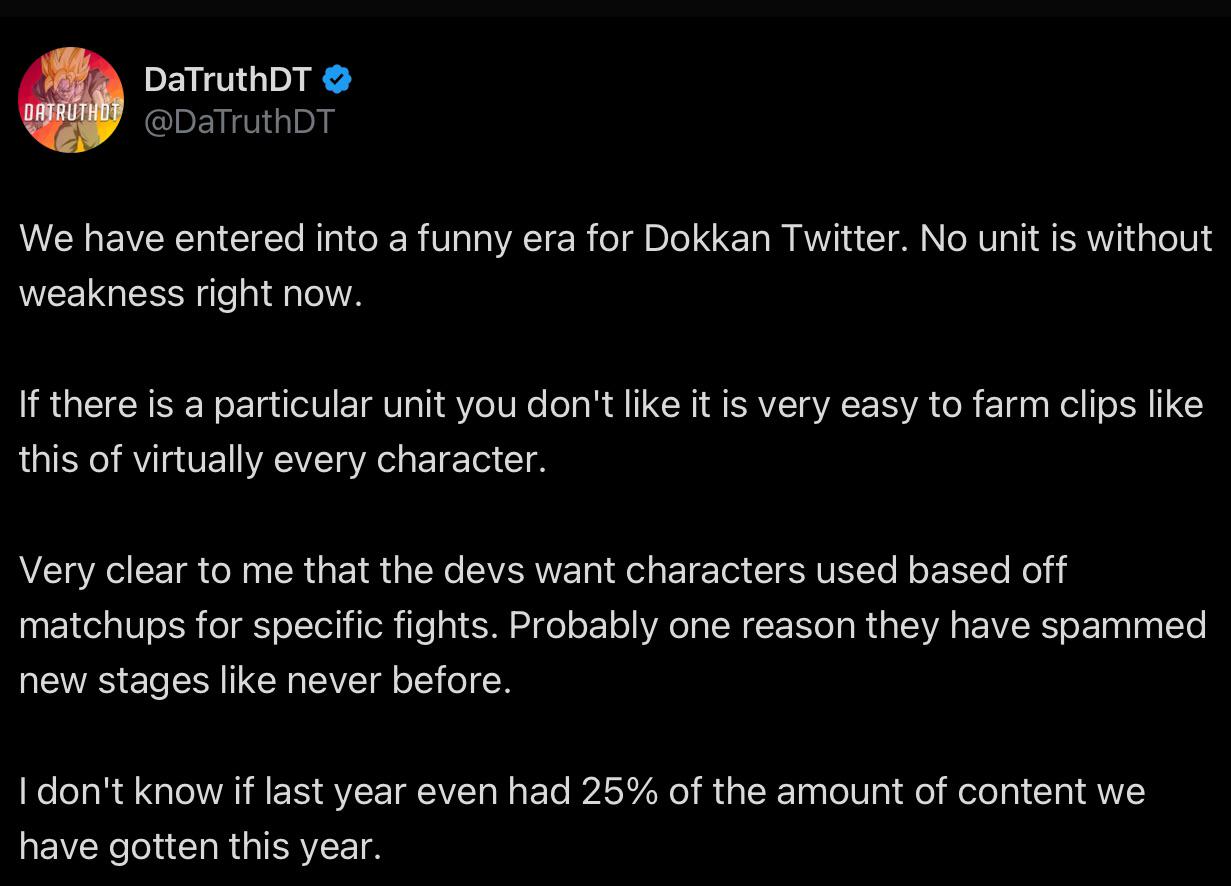1231x886 pixels.
Task: Open the DaTruthDT display name
Action: 229,78
